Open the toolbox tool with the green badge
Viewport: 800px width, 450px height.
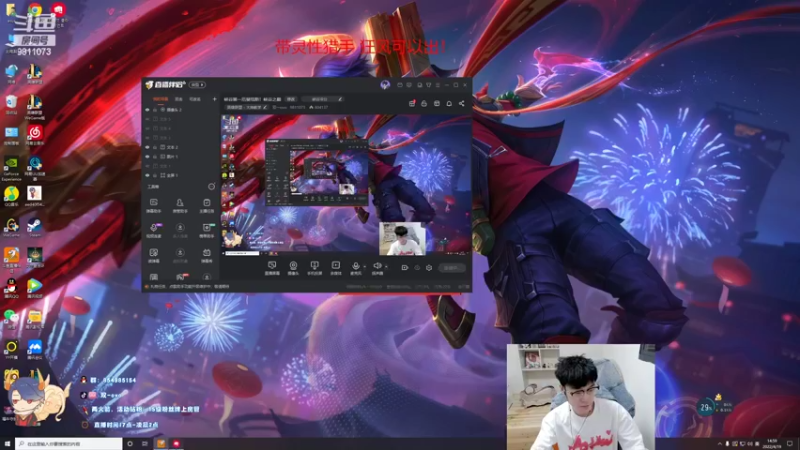coord(207,230)
